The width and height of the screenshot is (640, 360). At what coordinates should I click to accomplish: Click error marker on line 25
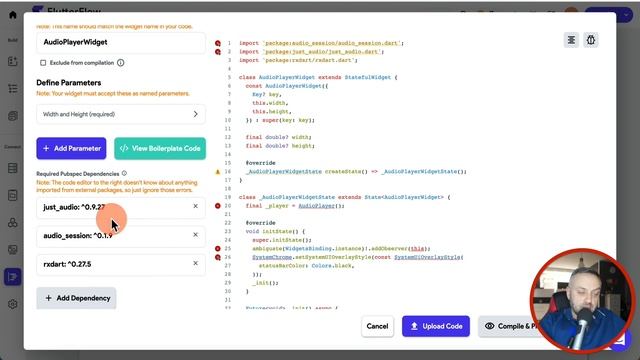click(218, 249)
